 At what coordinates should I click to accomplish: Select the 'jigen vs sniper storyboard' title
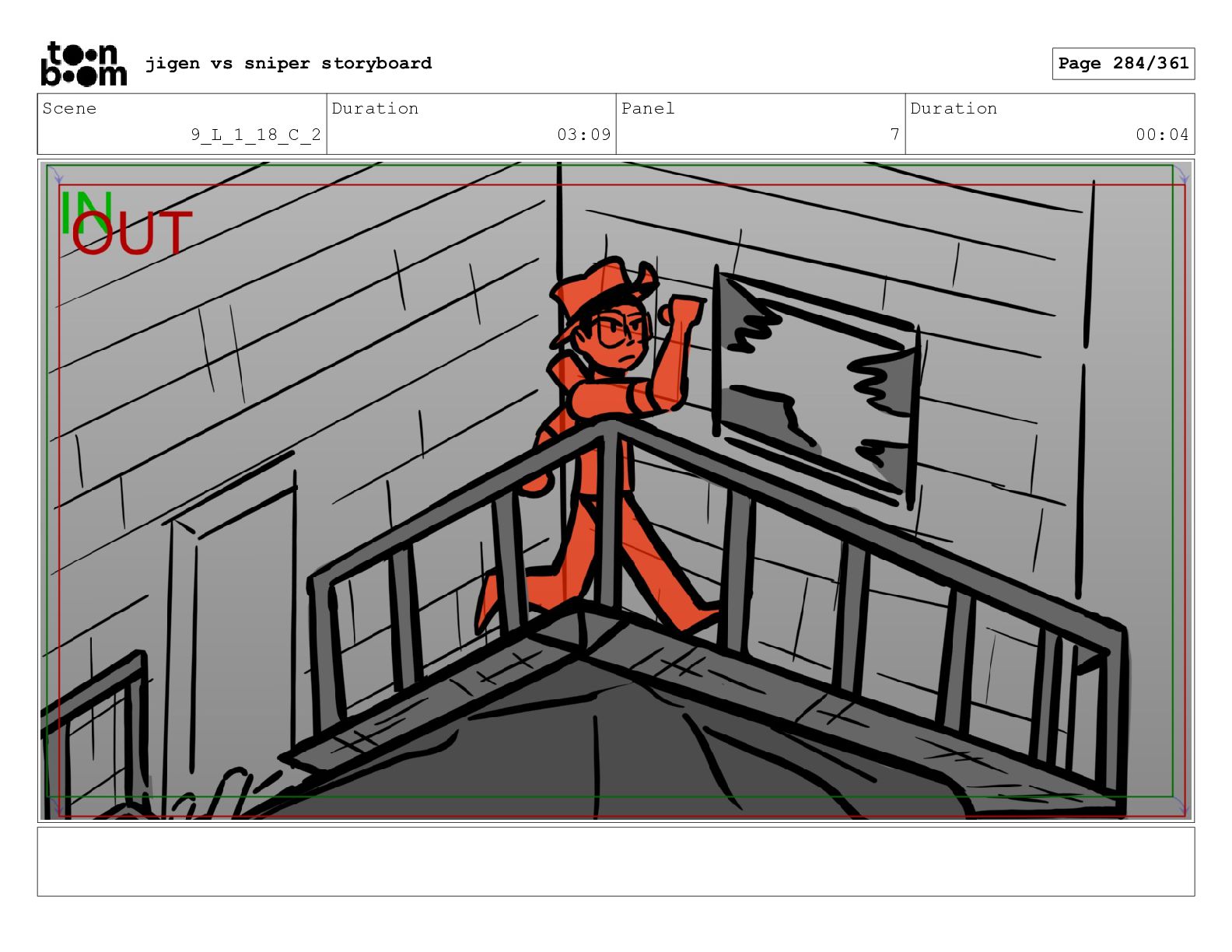pos(289,63)
